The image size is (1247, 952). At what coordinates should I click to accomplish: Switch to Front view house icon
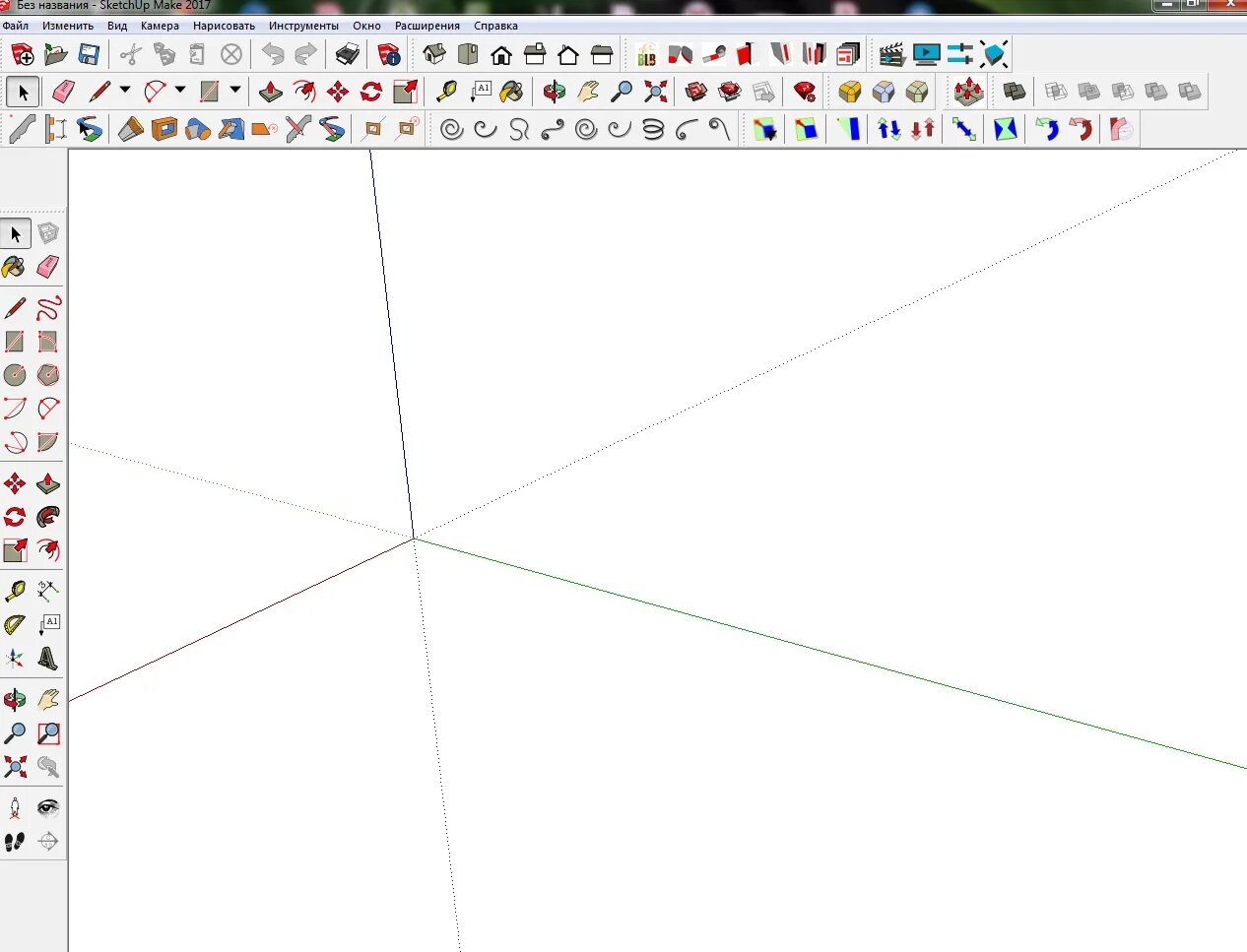(x=501, y=54)
